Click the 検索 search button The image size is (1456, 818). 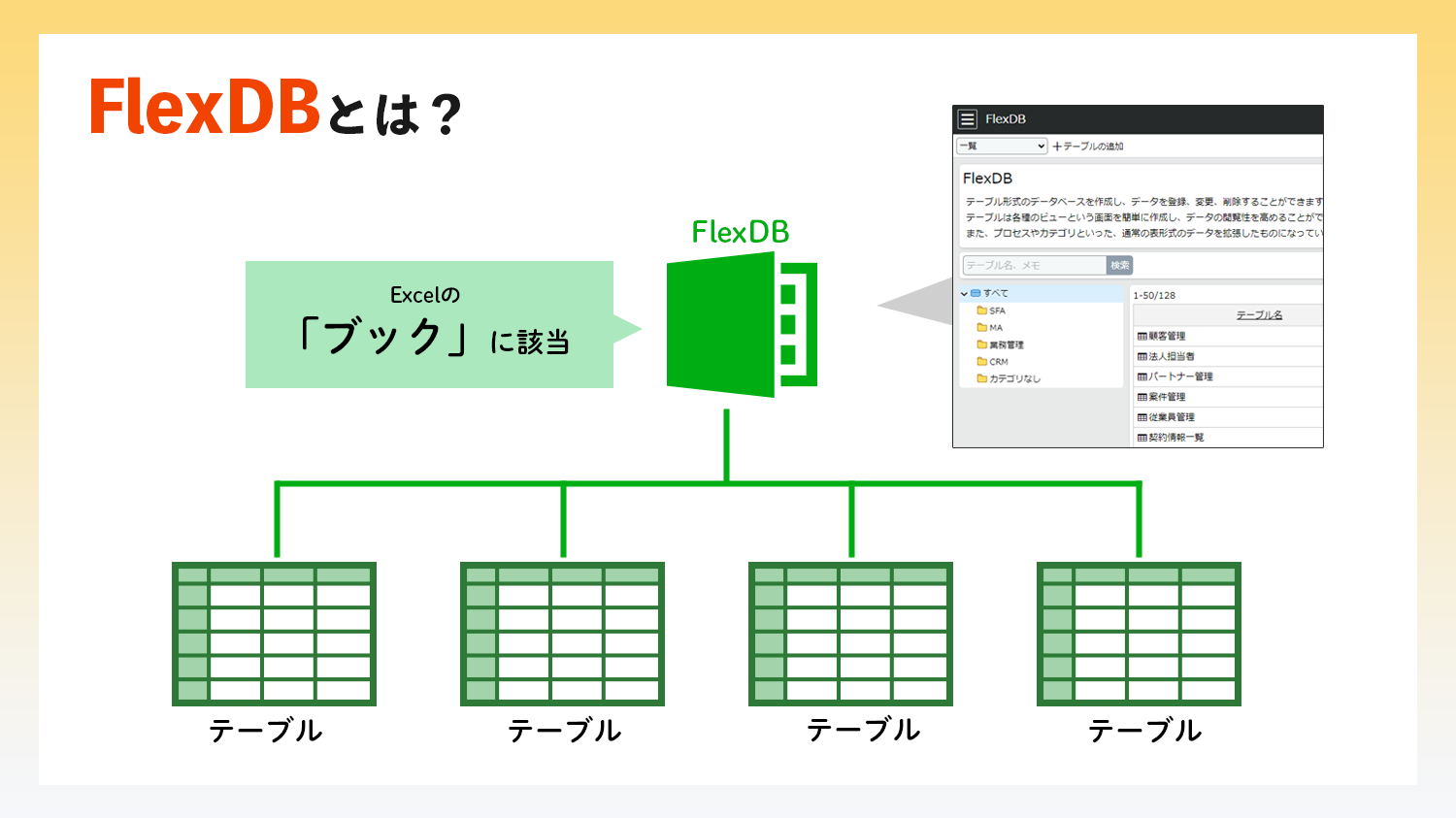pyautogui.click(x=1120, y=265)
